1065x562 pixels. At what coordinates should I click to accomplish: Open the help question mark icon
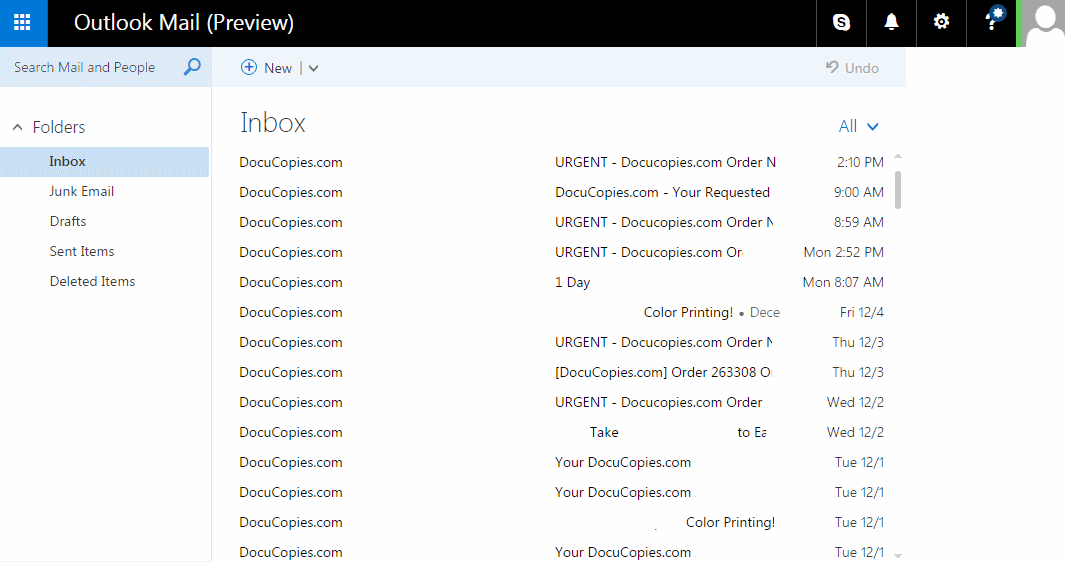click(991, 22)
